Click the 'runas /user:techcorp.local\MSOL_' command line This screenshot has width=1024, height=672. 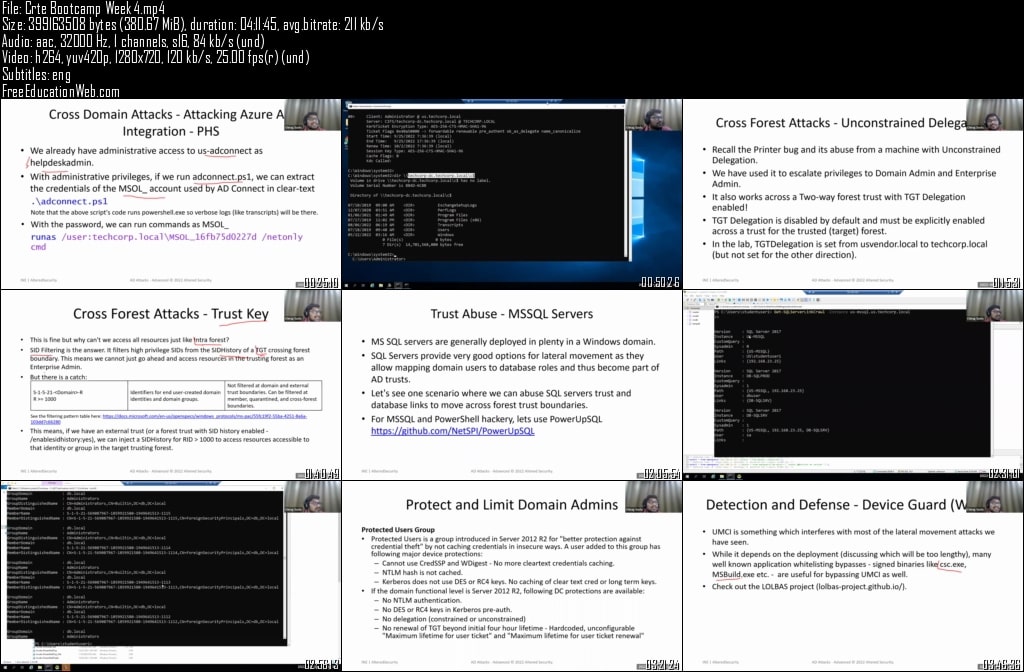tap(167, 242)
